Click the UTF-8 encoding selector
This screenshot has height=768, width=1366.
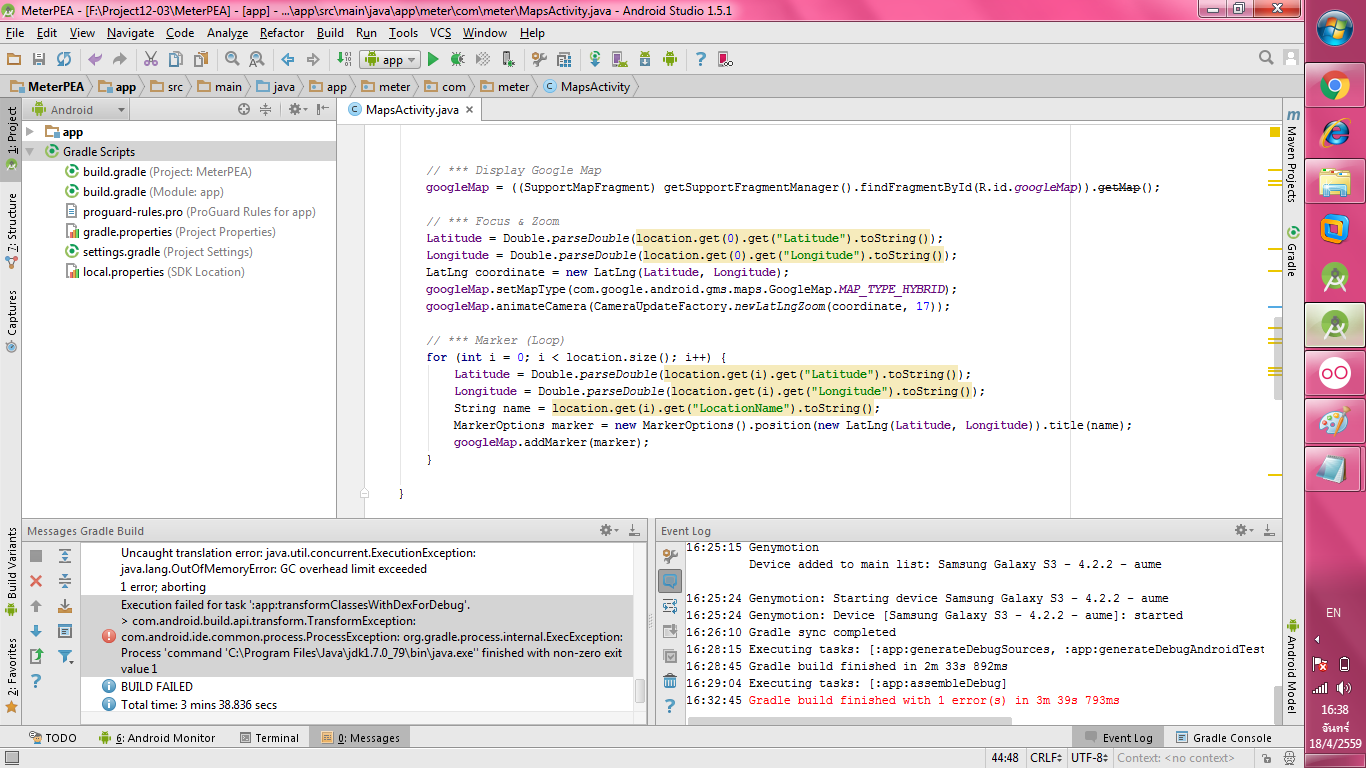click(x=1089, y=758)
